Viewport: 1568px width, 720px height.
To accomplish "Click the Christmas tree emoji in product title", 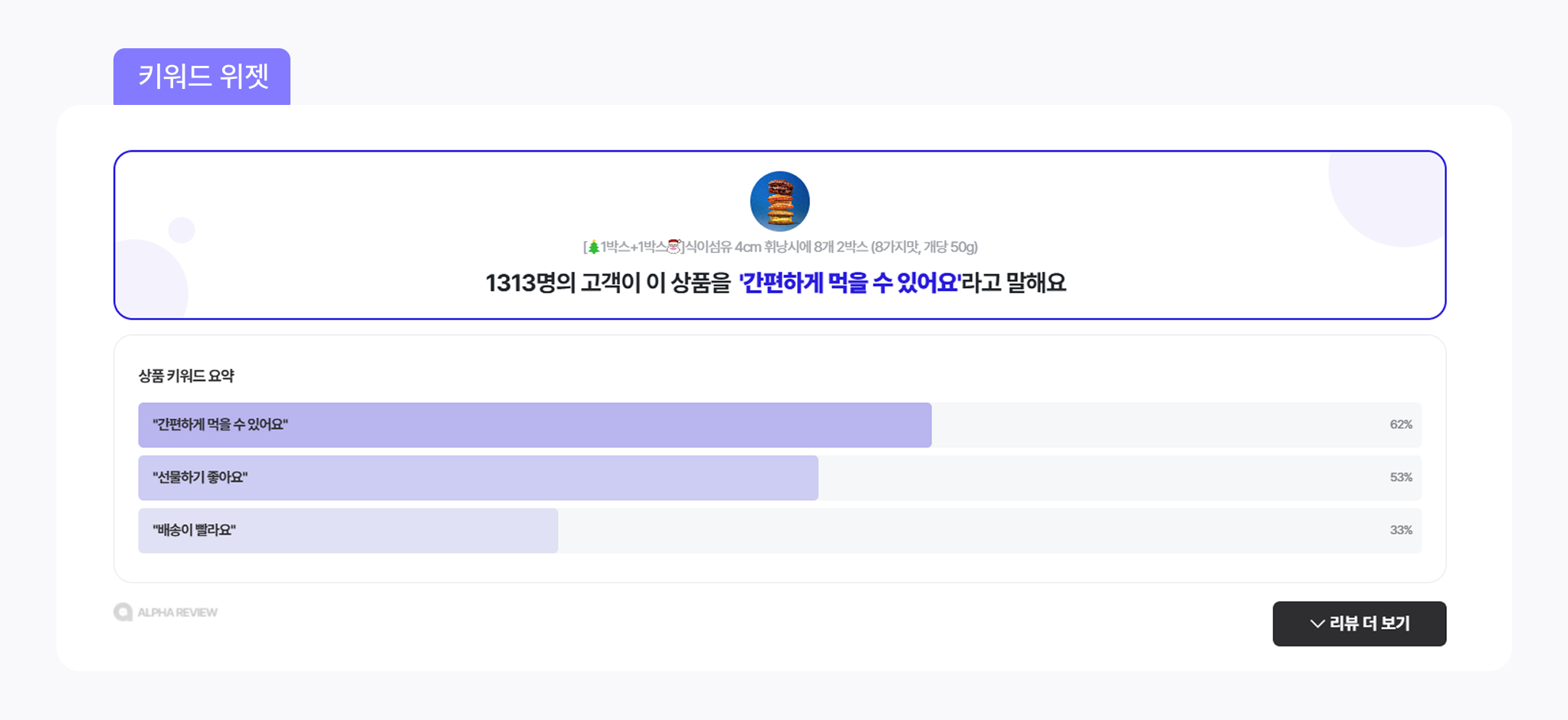I will pos(593,247).
